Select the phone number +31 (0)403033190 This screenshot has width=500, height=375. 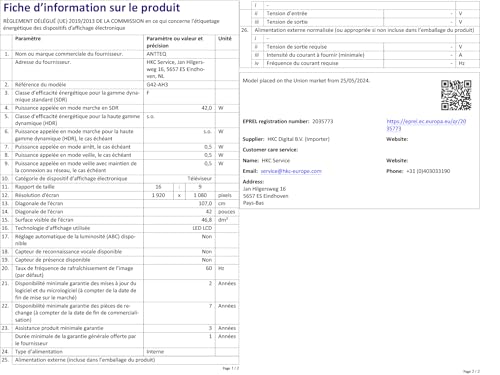(428, 171)
